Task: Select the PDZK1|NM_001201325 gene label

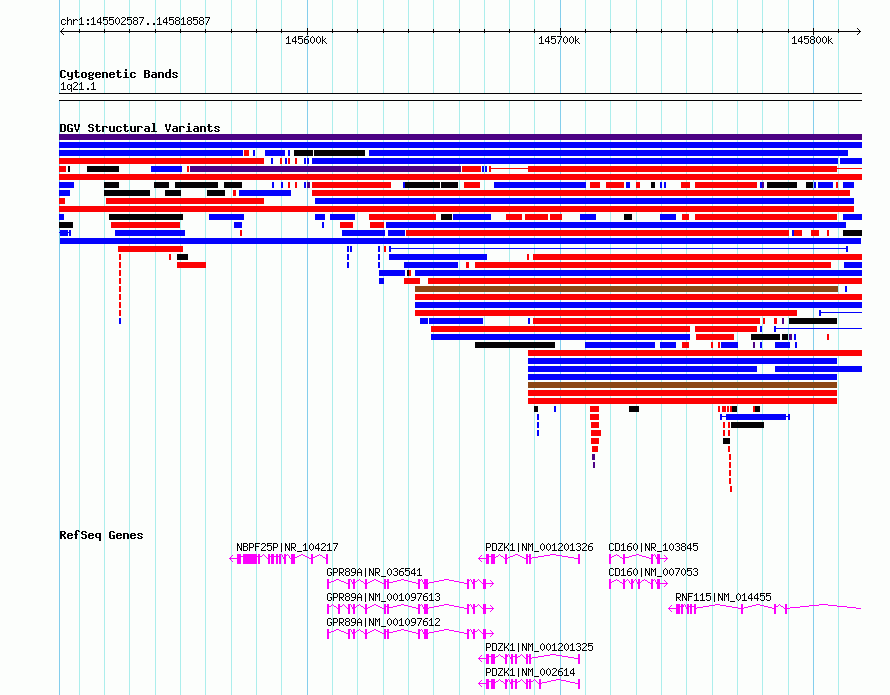Action: point(539,647)
